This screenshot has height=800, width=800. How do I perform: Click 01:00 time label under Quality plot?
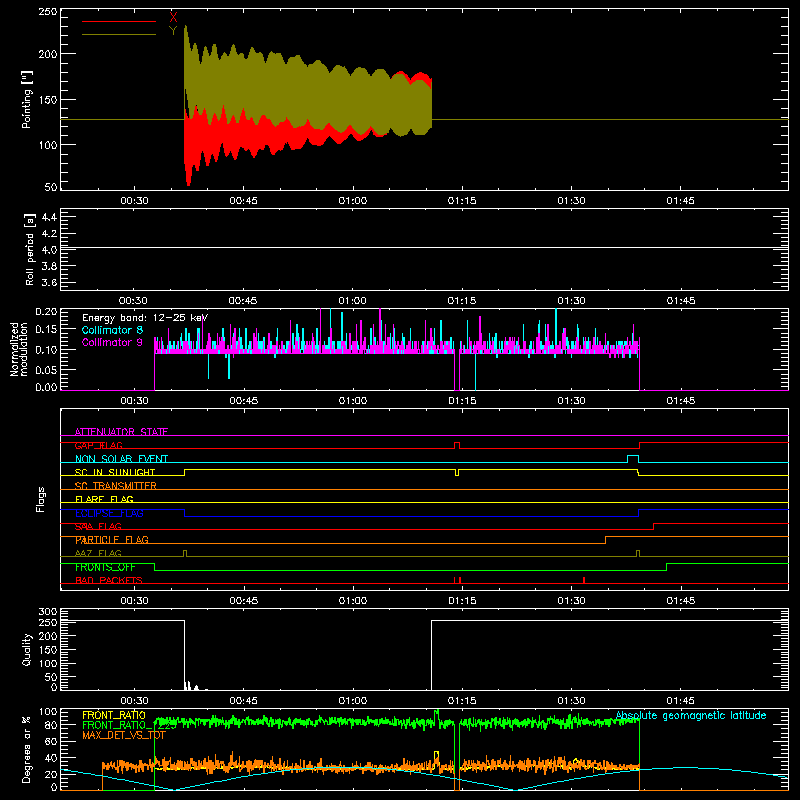pyautogui.click(x=353, y=701)
